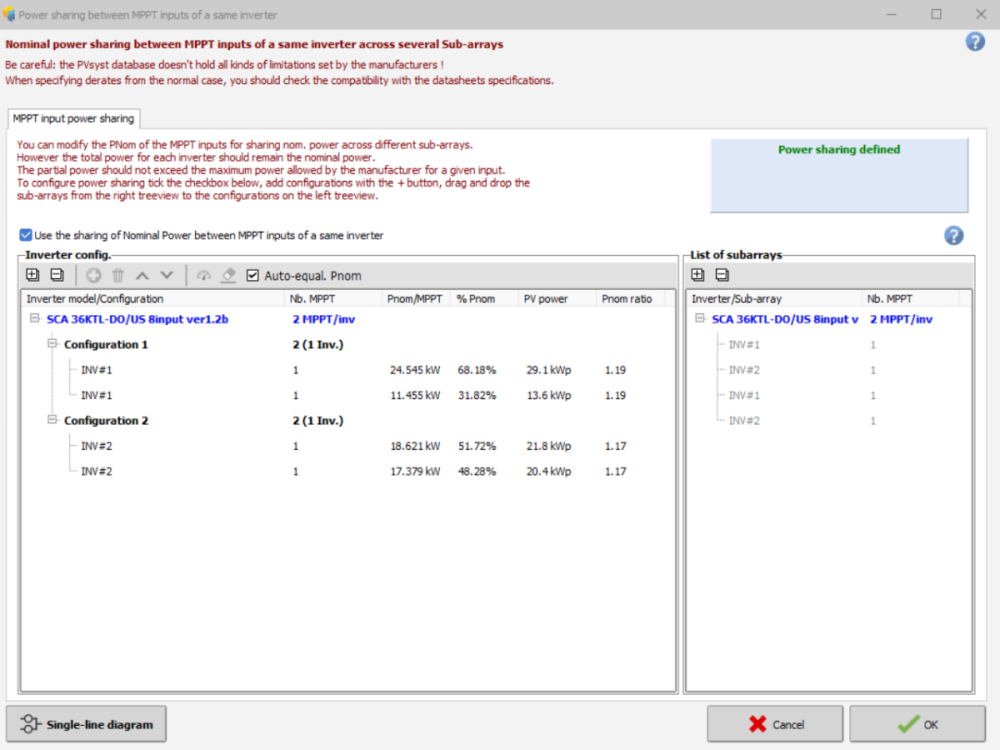Screen dimensions: 1000x750
Task: Click collapse-all icon in List of subarrays
Action: click(722, 275)
